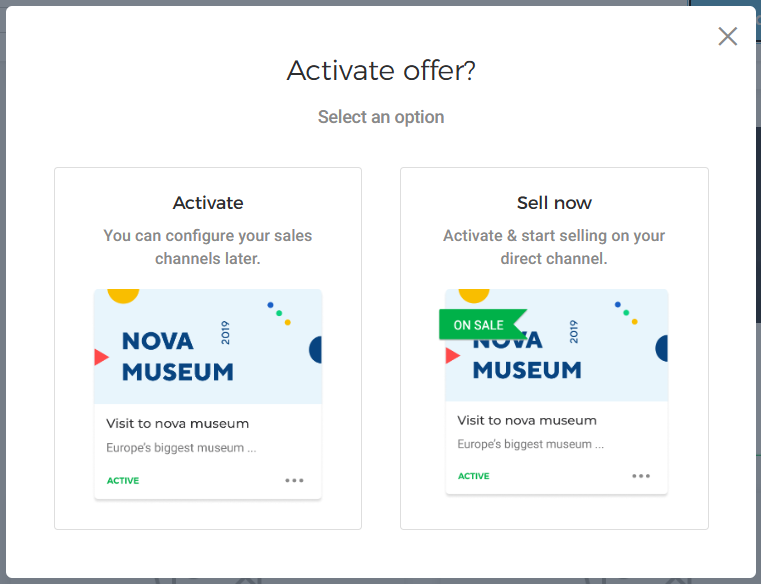The image size is (761, 584).
Task: Click yellow semicircle in Activate card banner
Action: click(122, 296)
